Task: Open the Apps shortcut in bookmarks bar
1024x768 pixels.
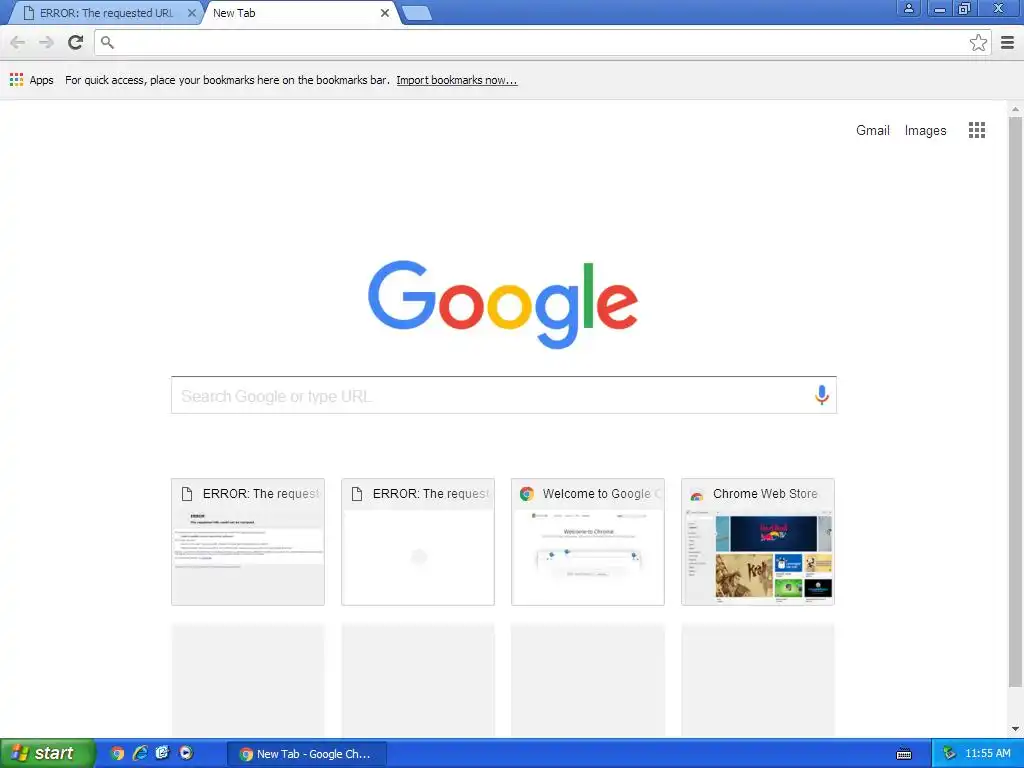Action: click(x=32, y=80)
